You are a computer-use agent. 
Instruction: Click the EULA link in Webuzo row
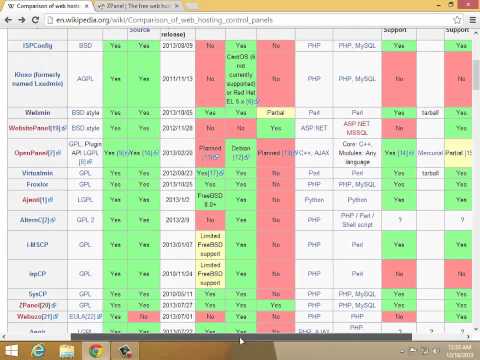pyautogui.click(x=85, y=316)
